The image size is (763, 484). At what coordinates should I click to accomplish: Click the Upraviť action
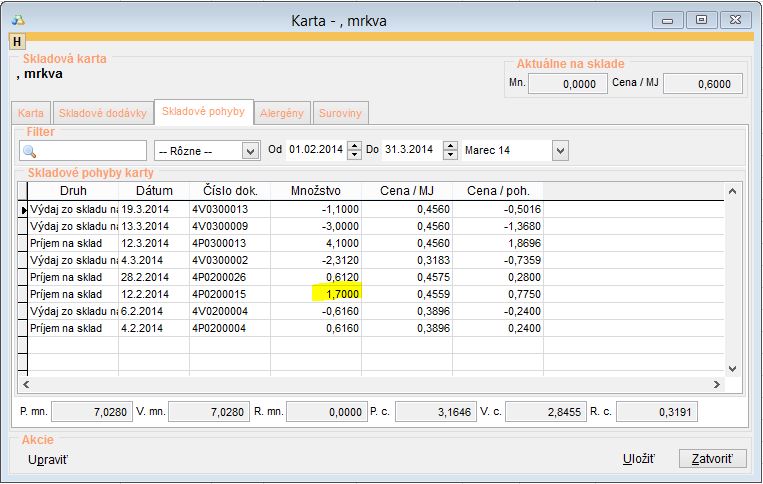(x=48, y=459)
